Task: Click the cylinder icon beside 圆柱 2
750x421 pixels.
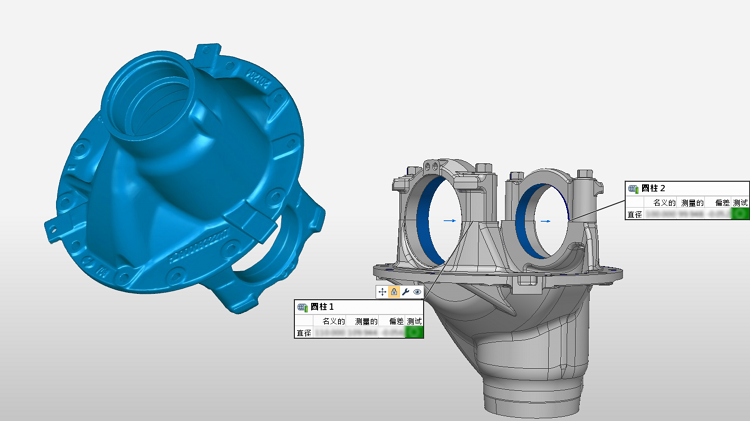Action: tap(633, 188)
